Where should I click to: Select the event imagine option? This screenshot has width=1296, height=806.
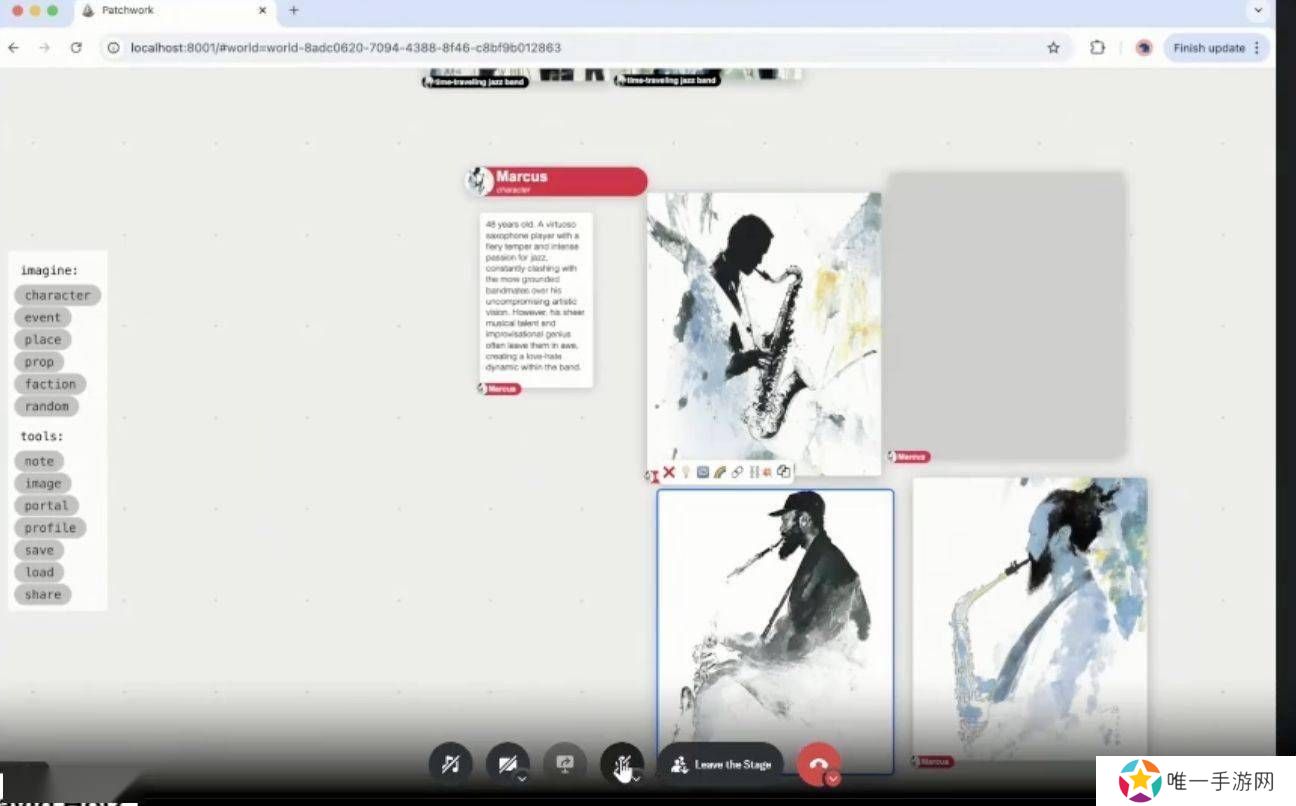(43, 317)
